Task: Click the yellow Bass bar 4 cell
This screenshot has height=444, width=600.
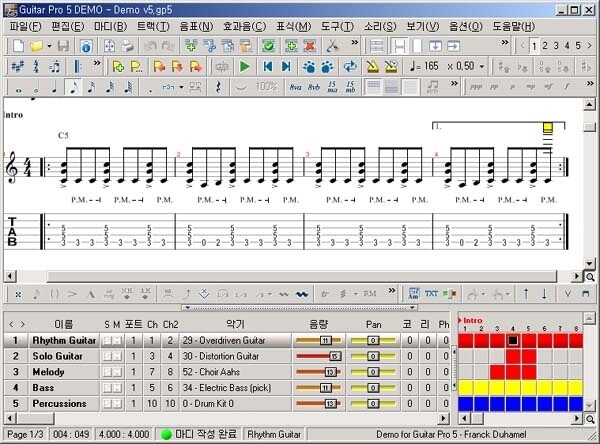Action: 513,388
